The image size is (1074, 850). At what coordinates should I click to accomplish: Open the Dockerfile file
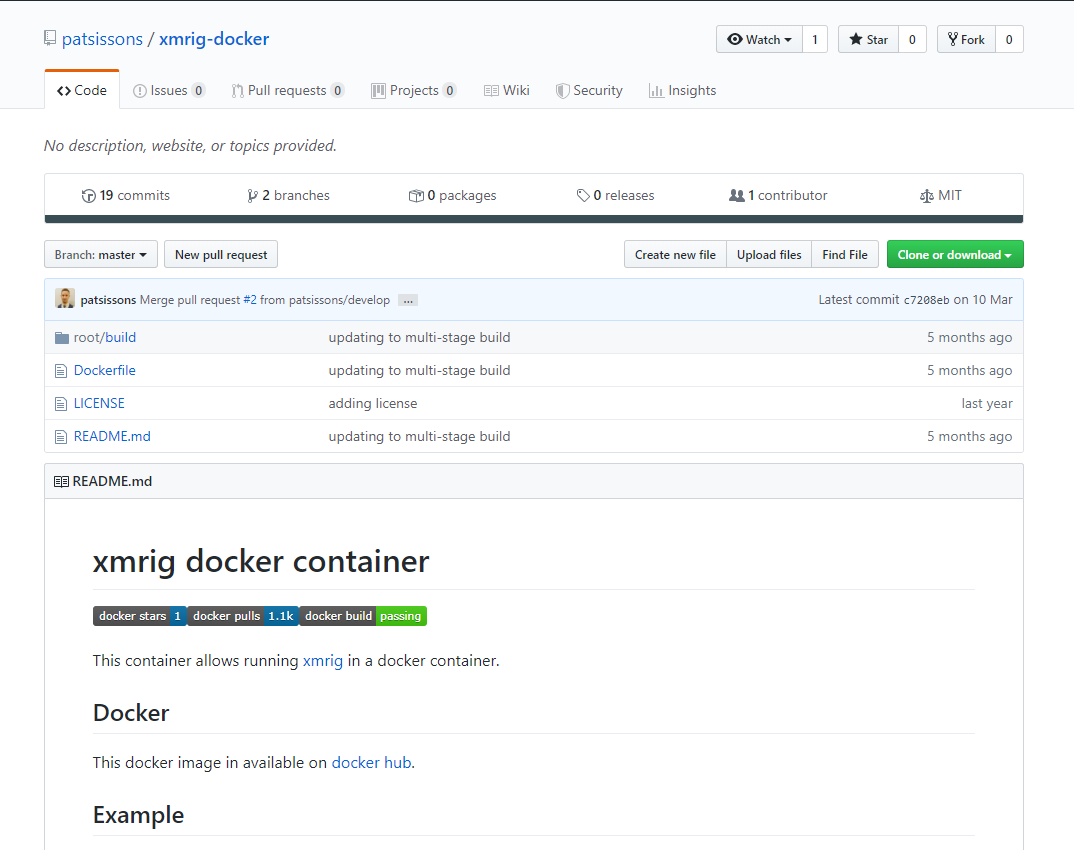click(x=105, y=371)
